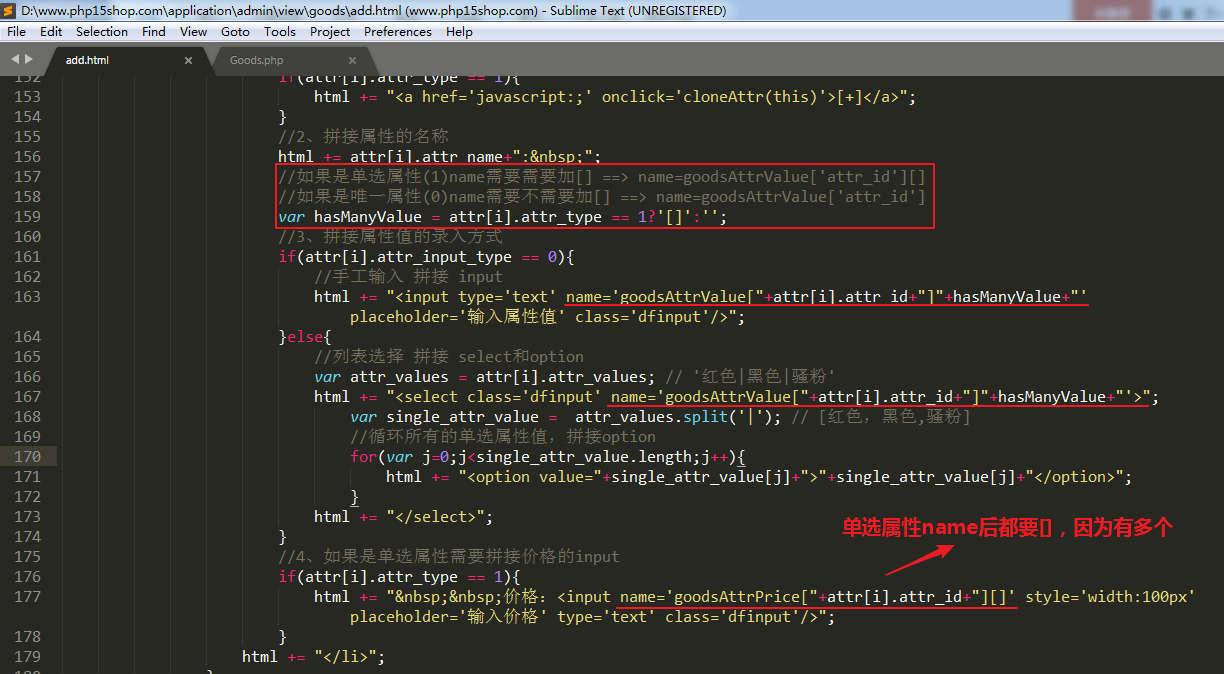Open the File menu
This screenshot has height=674, width=1224.
coord(16,32)
